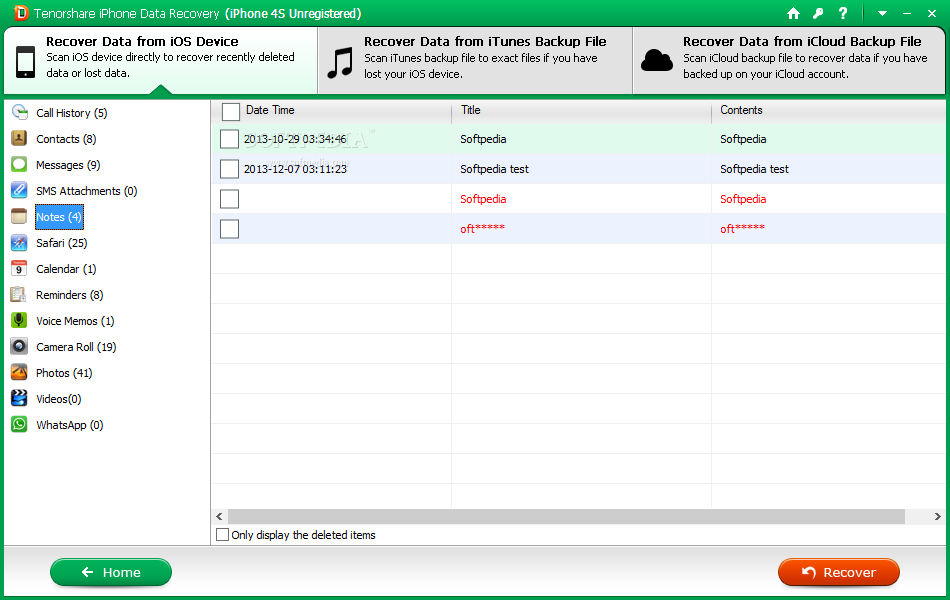Click the red oft***** Contents cell
Image resolution: width=950 pixels, height=600 pixels.
[742, 229]
